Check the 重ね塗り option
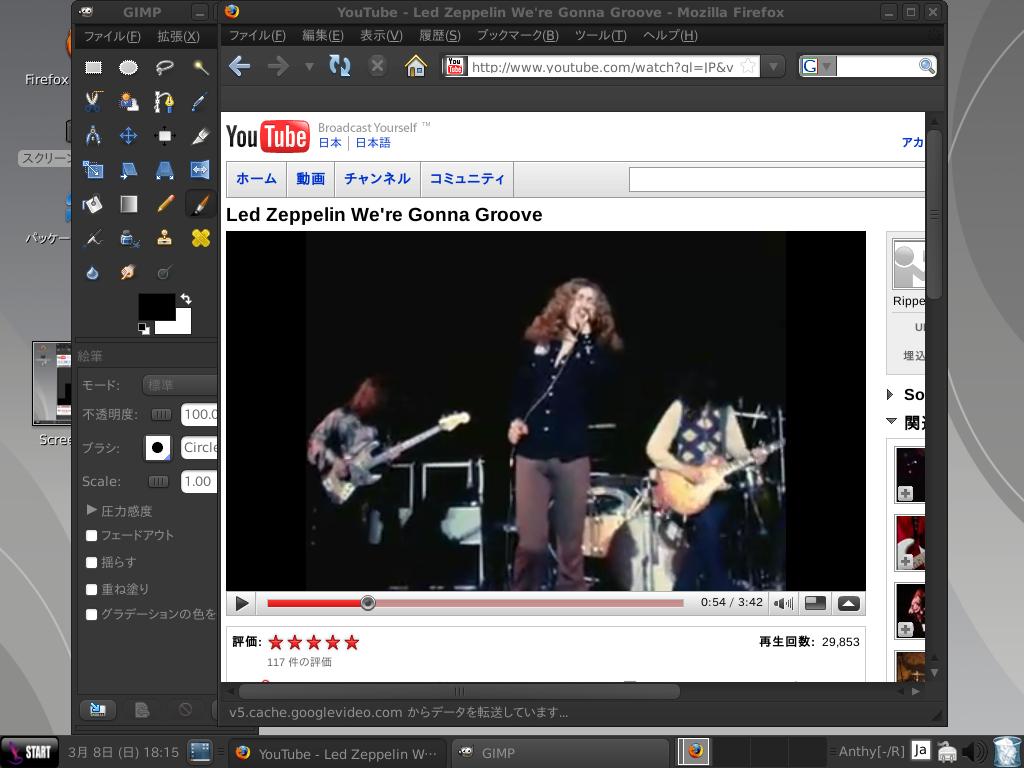 point(92,590)
